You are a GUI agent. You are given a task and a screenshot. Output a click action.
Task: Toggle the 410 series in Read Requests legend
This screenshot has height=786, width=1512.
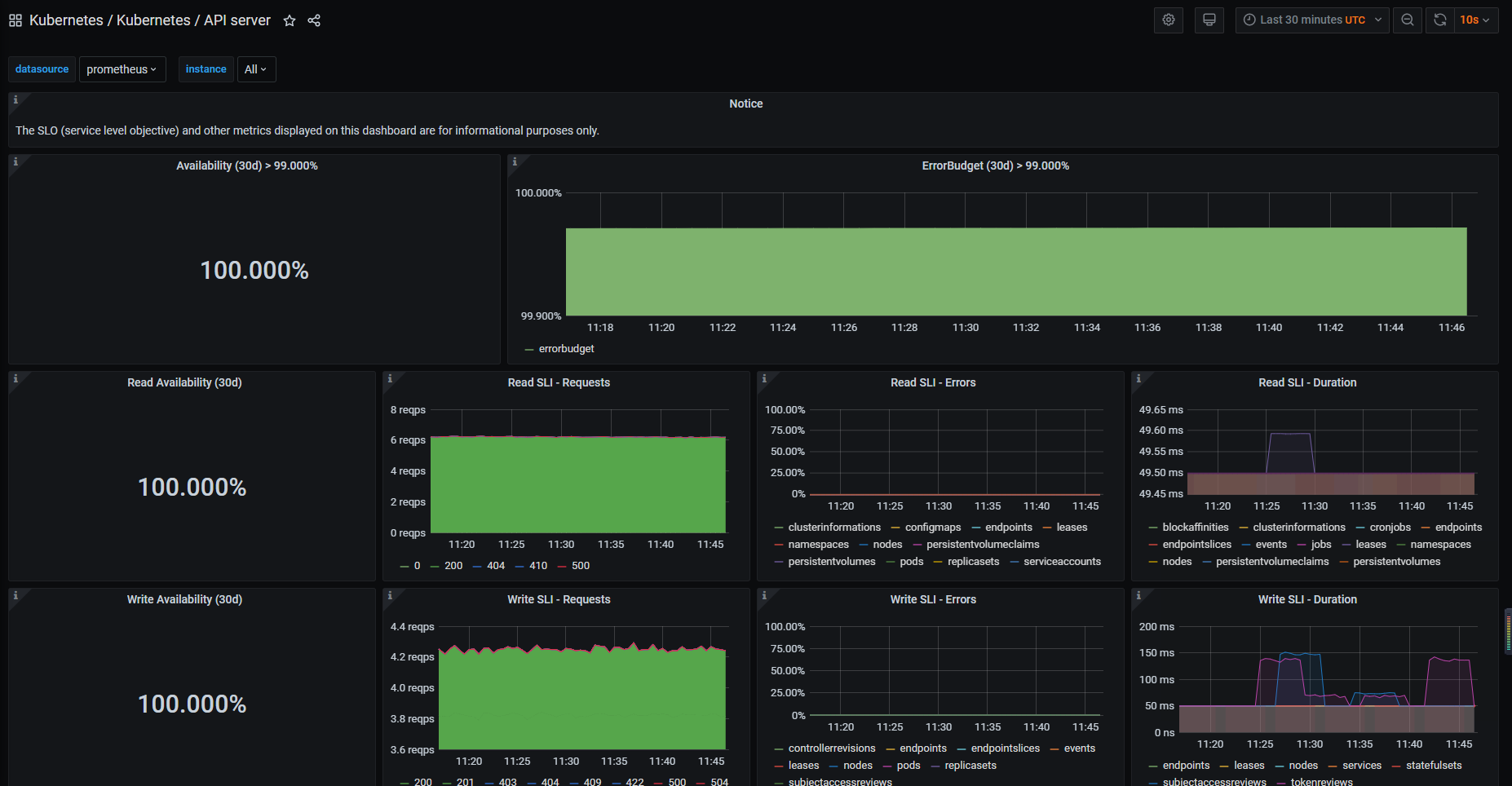click(x=538, y=566)
